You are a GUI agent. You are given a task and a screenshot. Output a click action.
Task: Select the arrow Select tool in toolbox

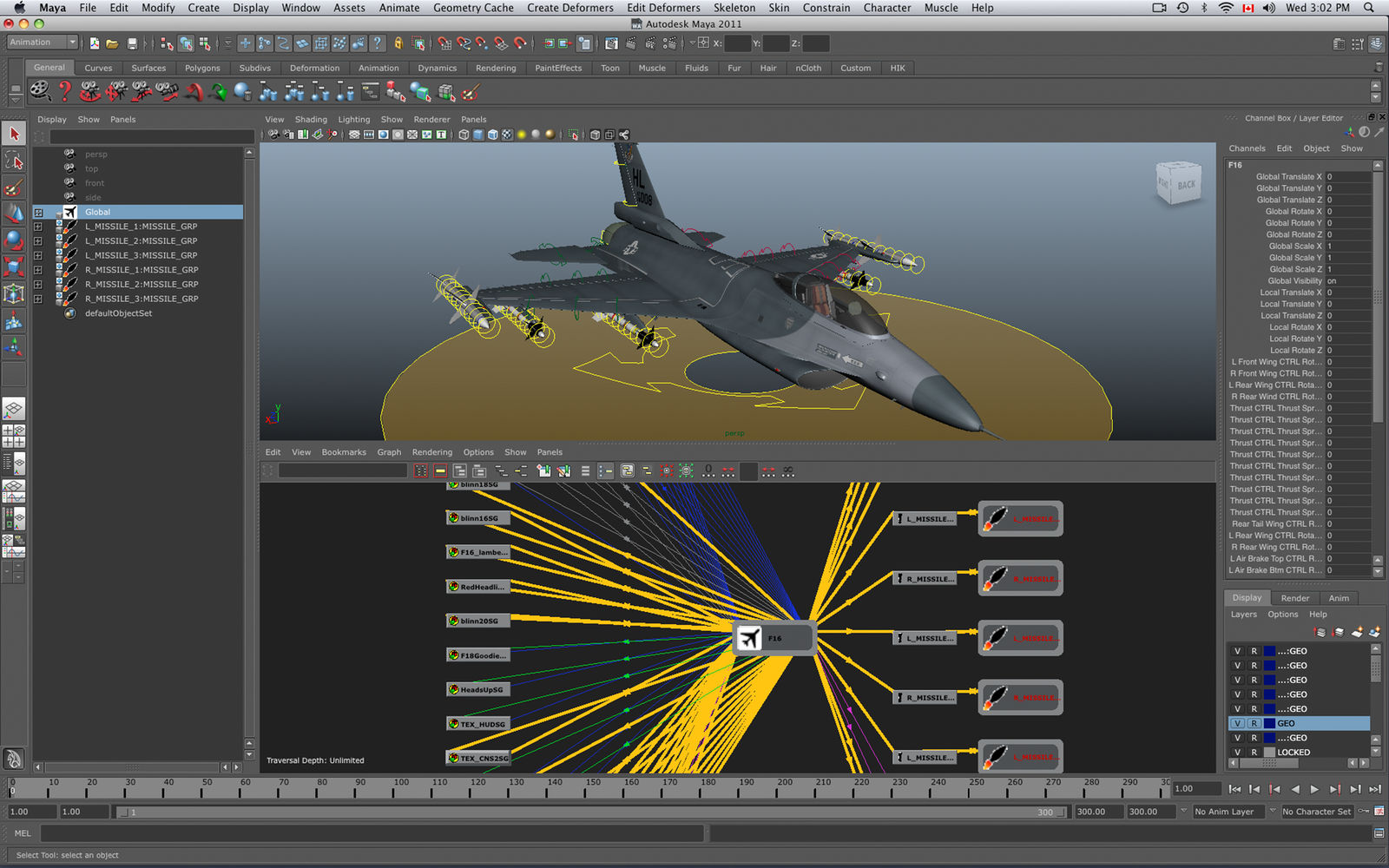(x=14, y=133)
